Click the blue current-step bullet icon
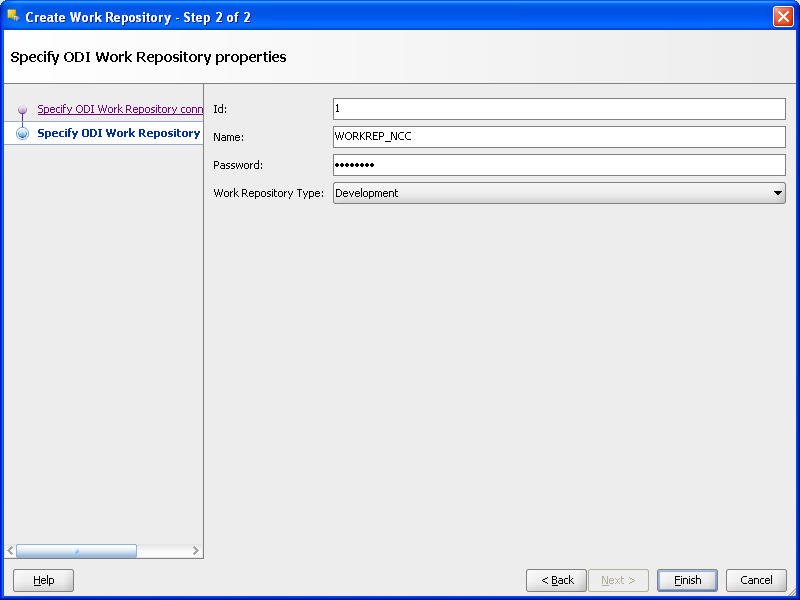Viewport: 800px width, 600px height. (22, 133)
